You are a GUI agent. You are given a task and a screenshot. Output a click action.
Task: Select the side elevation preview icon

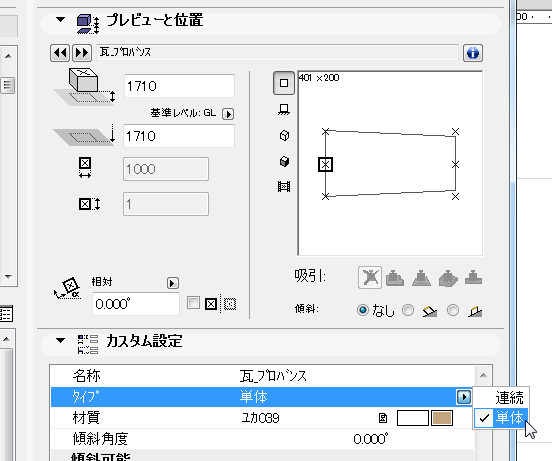284,110
